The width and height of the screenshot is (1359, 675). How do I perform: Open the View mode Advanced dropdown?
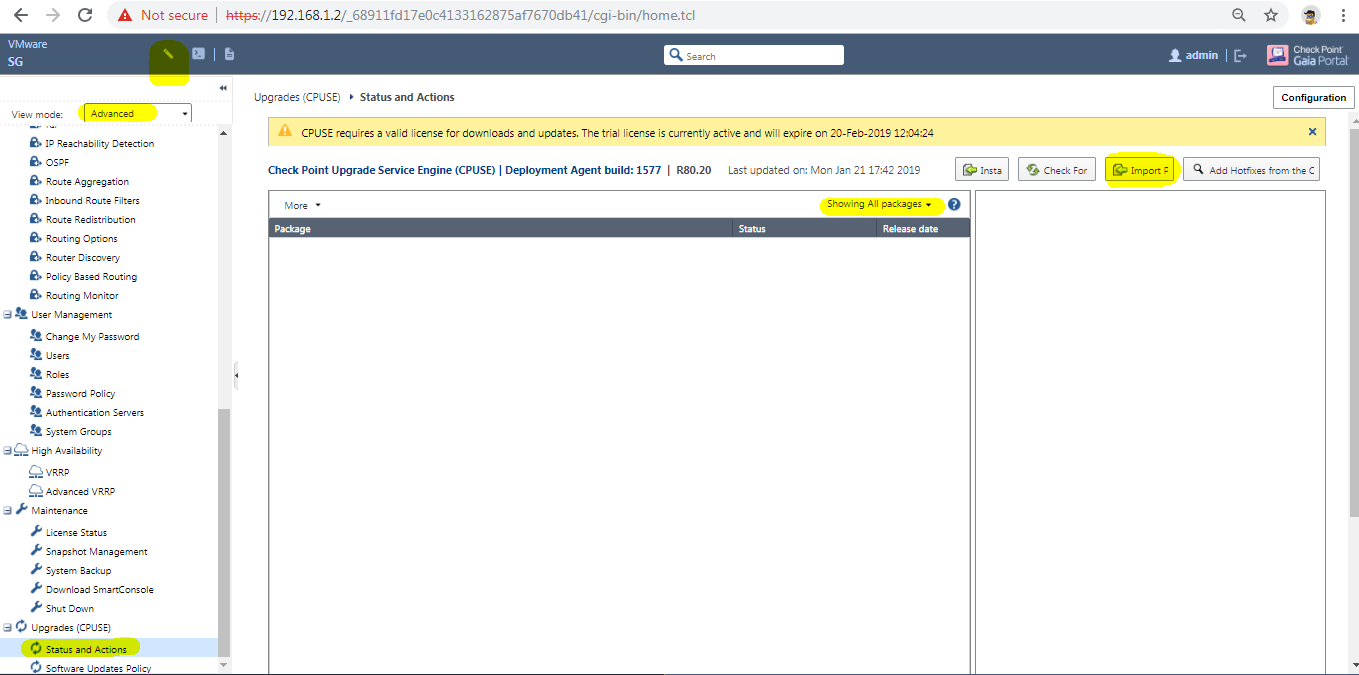(x=136, y=114)
